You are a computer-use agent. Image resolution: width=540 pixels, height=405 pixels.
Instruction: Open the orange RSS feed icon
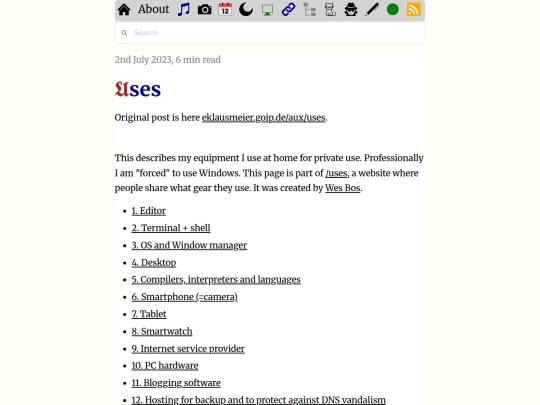tap(414, 10)
